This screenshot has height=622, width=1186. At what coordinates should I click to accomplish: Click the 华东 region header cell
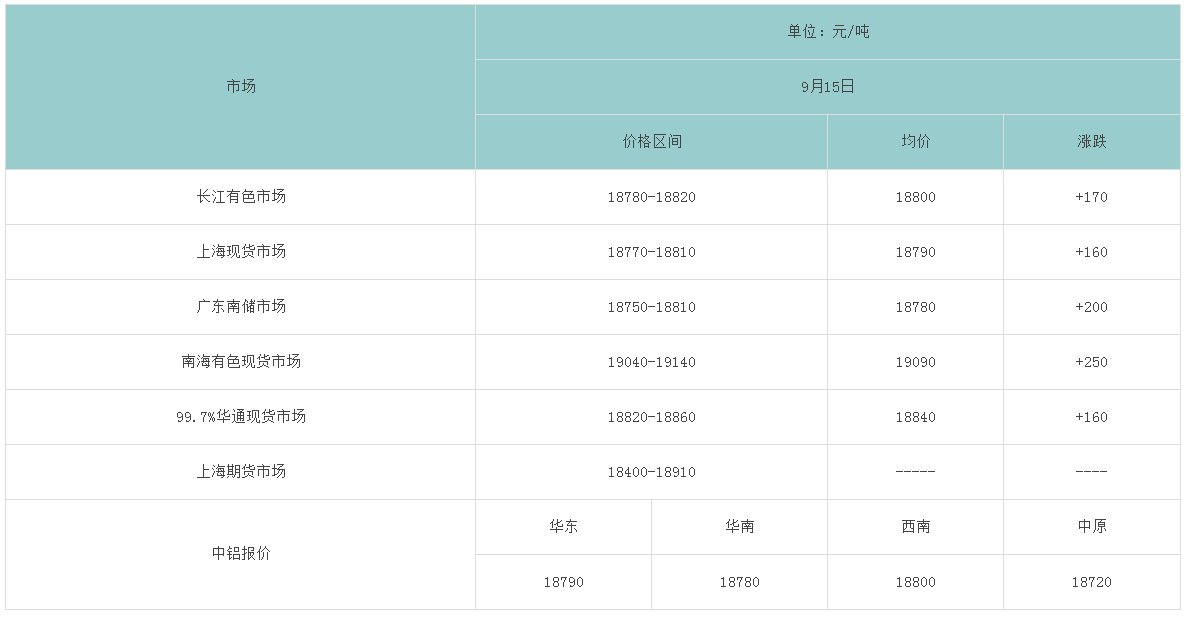click(563, 527)
